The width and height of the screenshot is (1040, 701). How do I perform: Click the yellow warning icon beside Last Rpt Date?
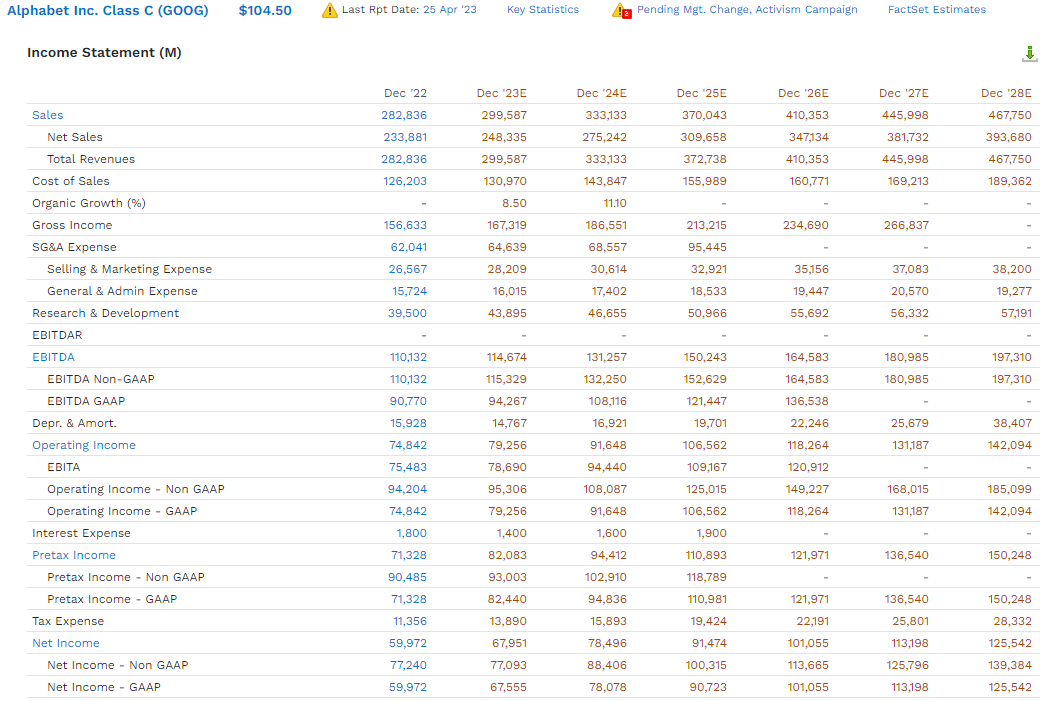point(330,10)
